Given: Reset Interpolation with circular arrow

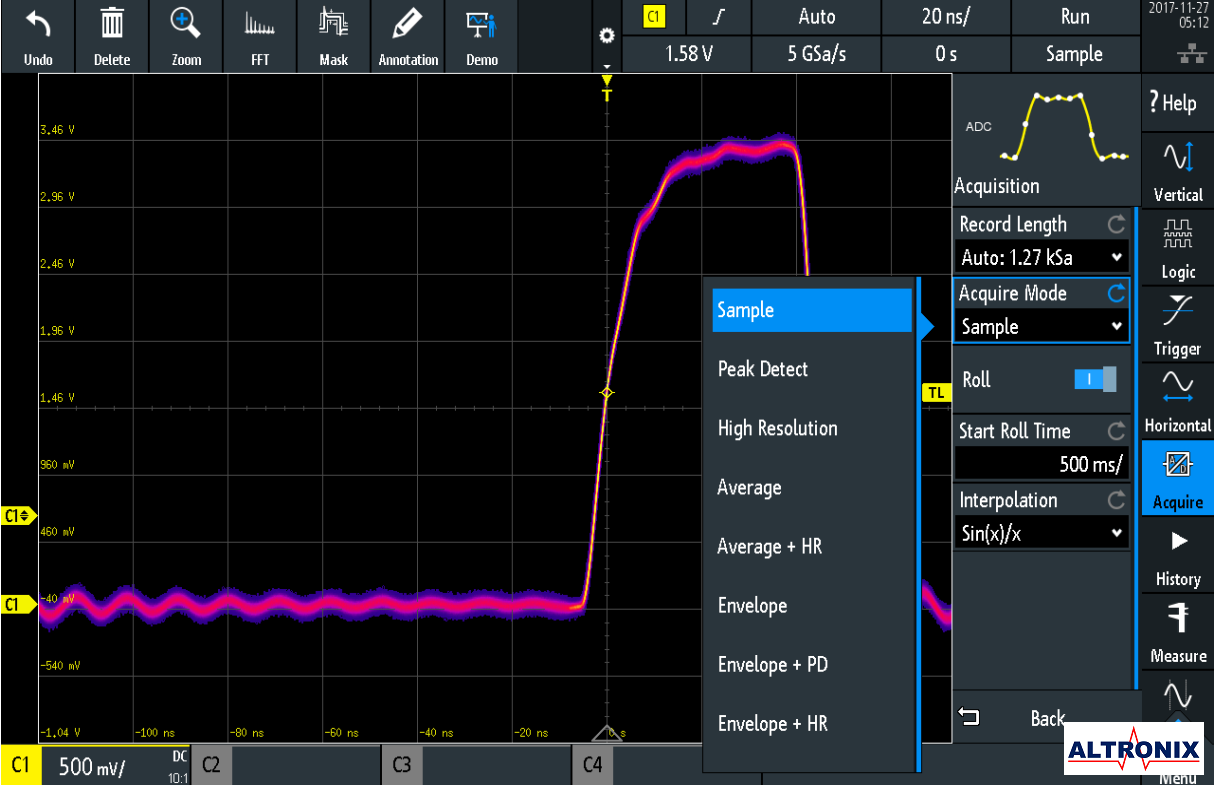Looking at the screenshot, I should 1116,500.
